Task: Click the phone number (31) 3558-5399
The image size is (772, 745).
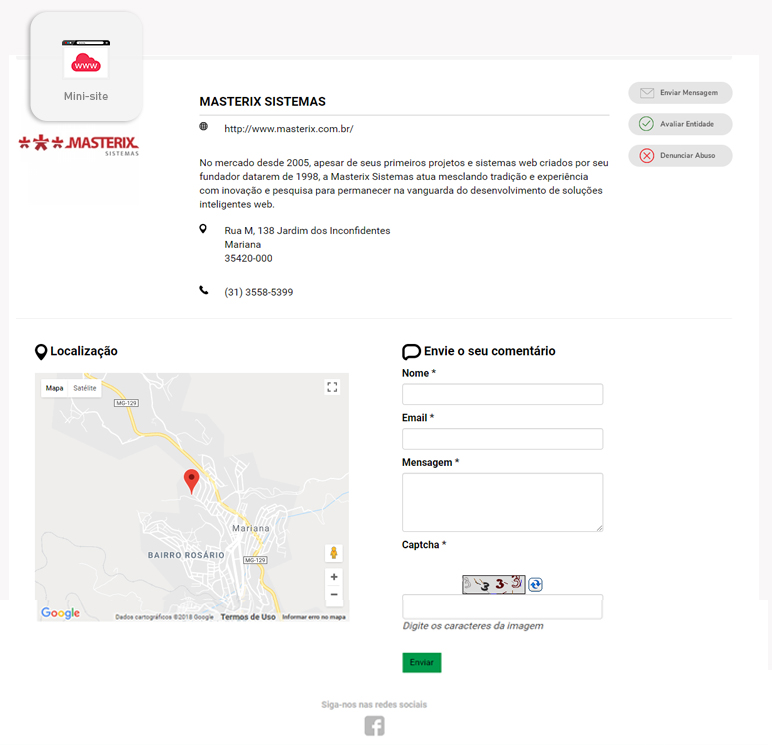Action: (258, 292)
